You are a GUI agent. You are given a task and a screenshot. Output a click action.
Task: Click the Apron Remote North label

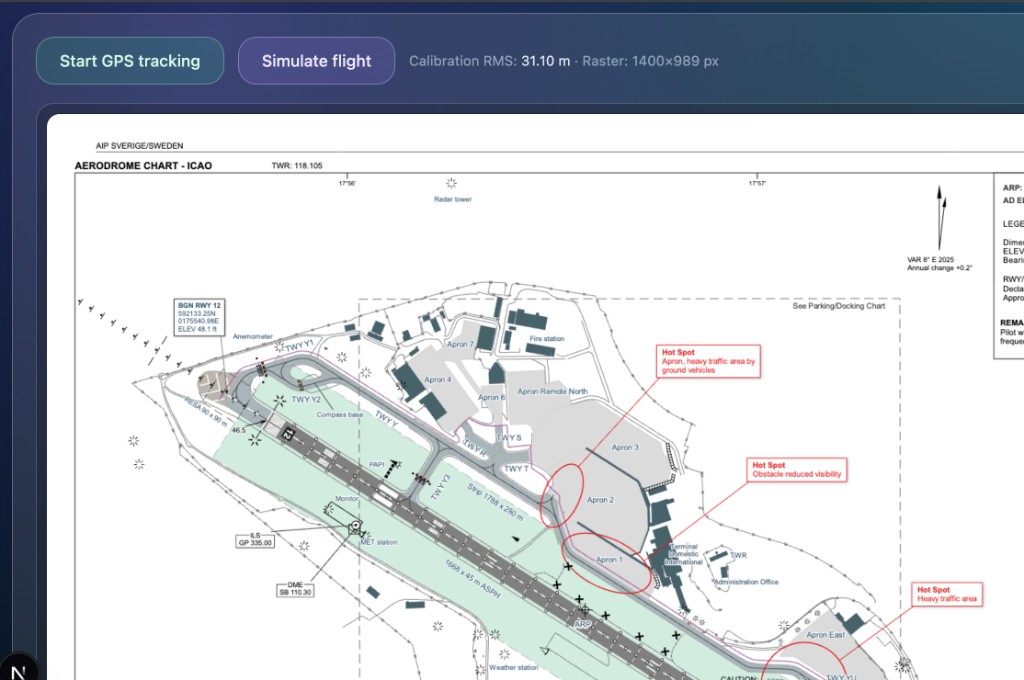pyautogui.click(x=552, y=391)
